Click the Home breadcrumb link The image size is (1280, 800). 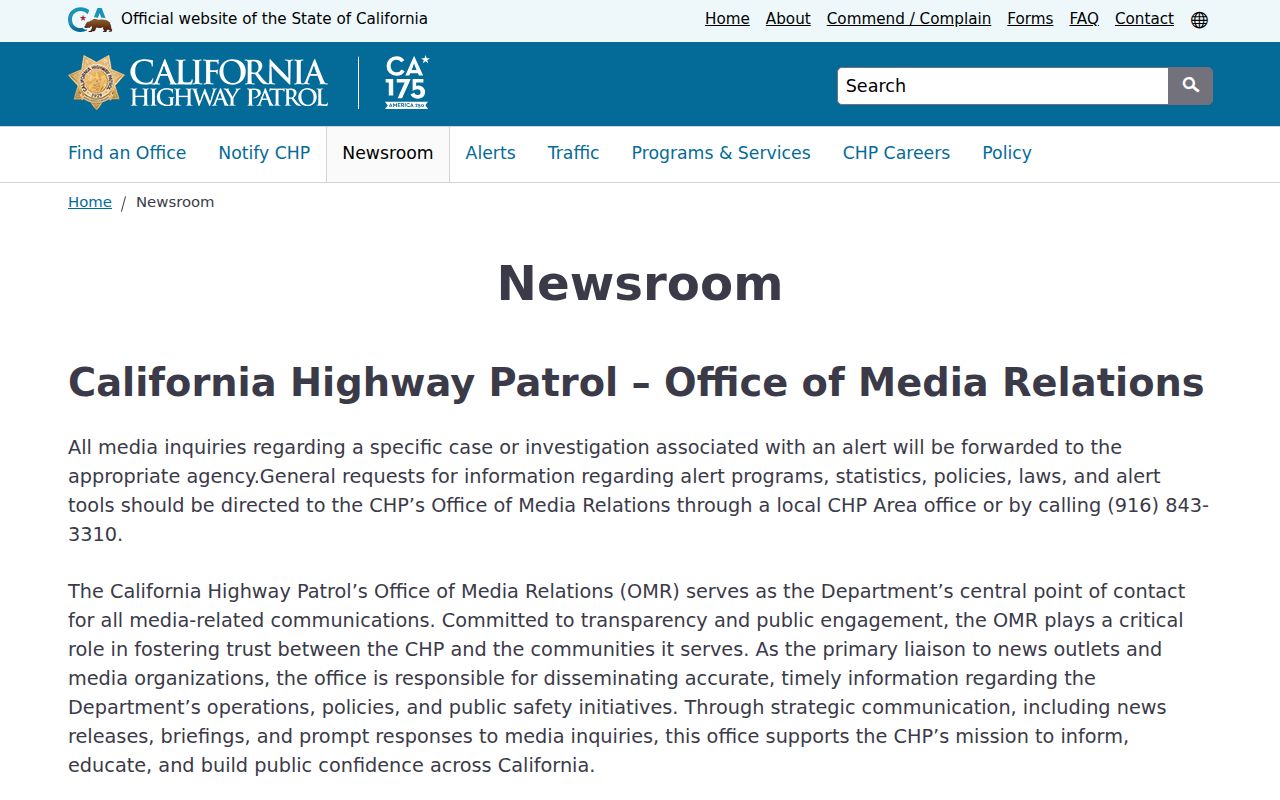click(90, 202)
